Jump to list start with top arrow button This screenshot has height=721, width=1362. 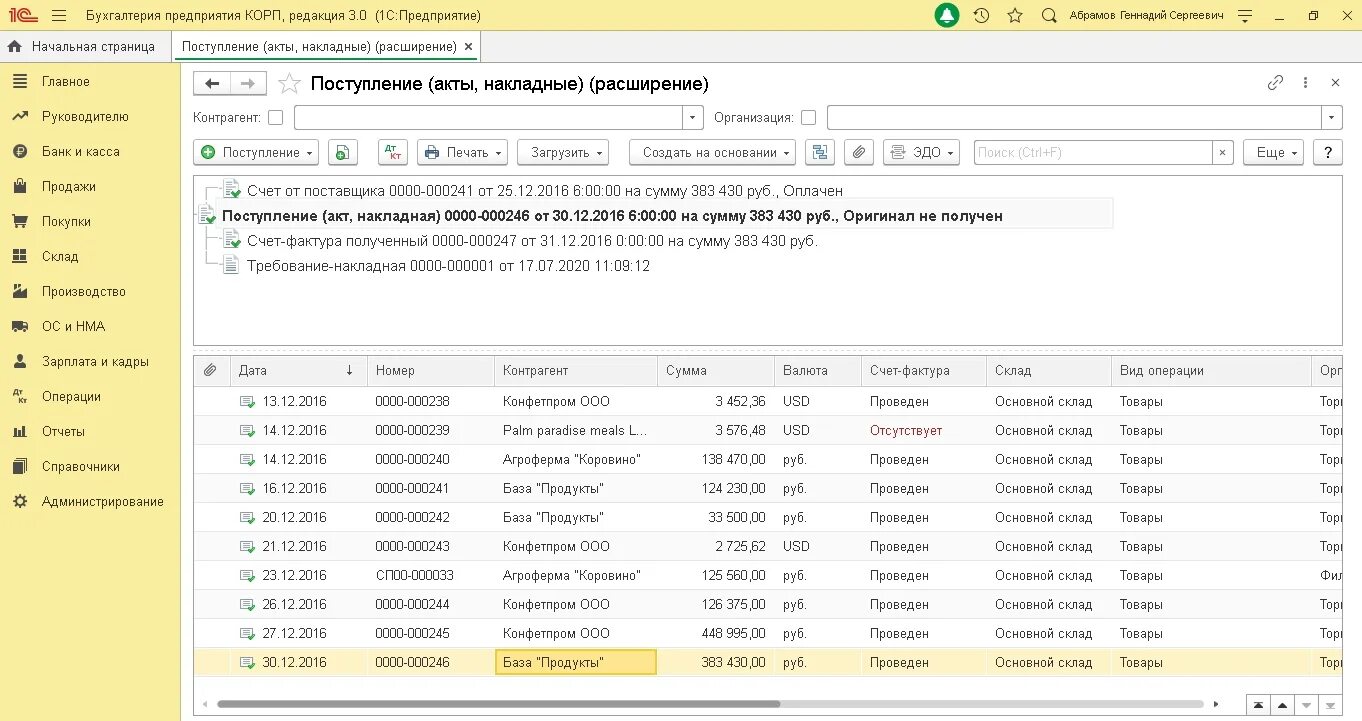click(x=1258, y=704)
